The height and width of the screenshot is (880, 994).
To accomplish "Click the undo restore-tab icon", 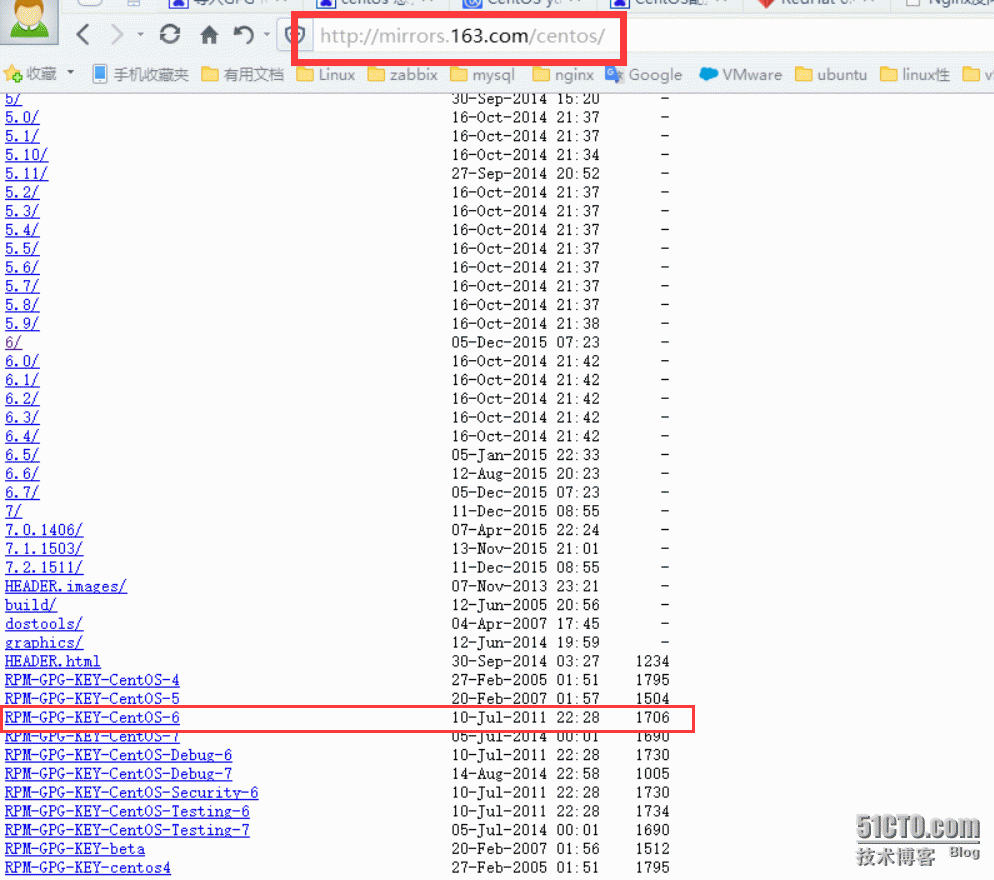I will tap(243, 34).
